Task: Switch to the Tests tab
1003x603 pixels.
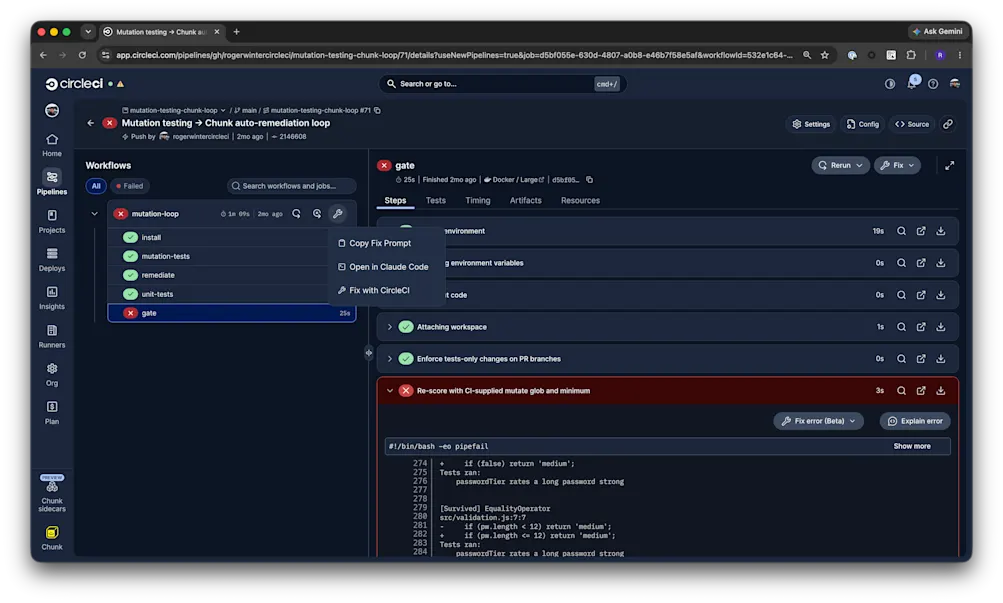Action: point(436,200)
